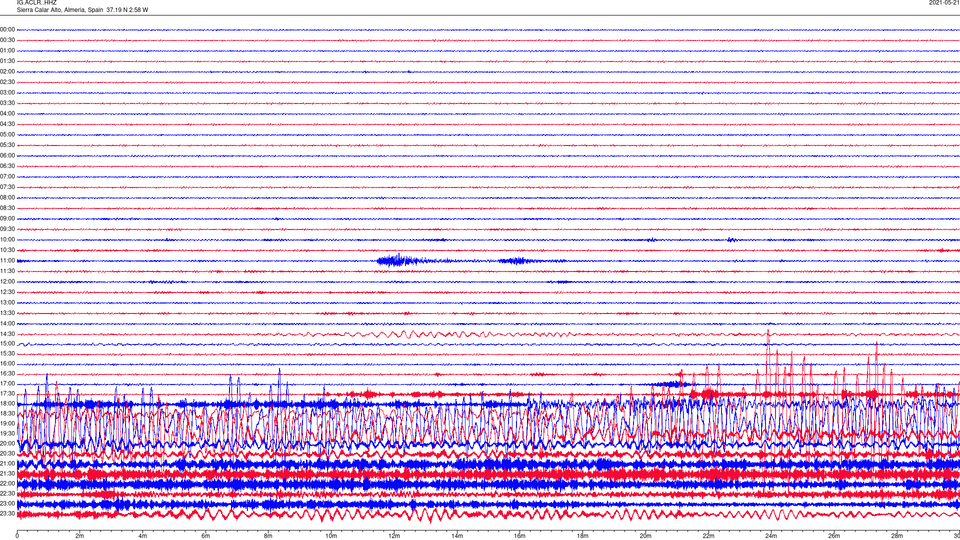
Task: Select the 05:30 row label
Action: click(x=7, y=145)
